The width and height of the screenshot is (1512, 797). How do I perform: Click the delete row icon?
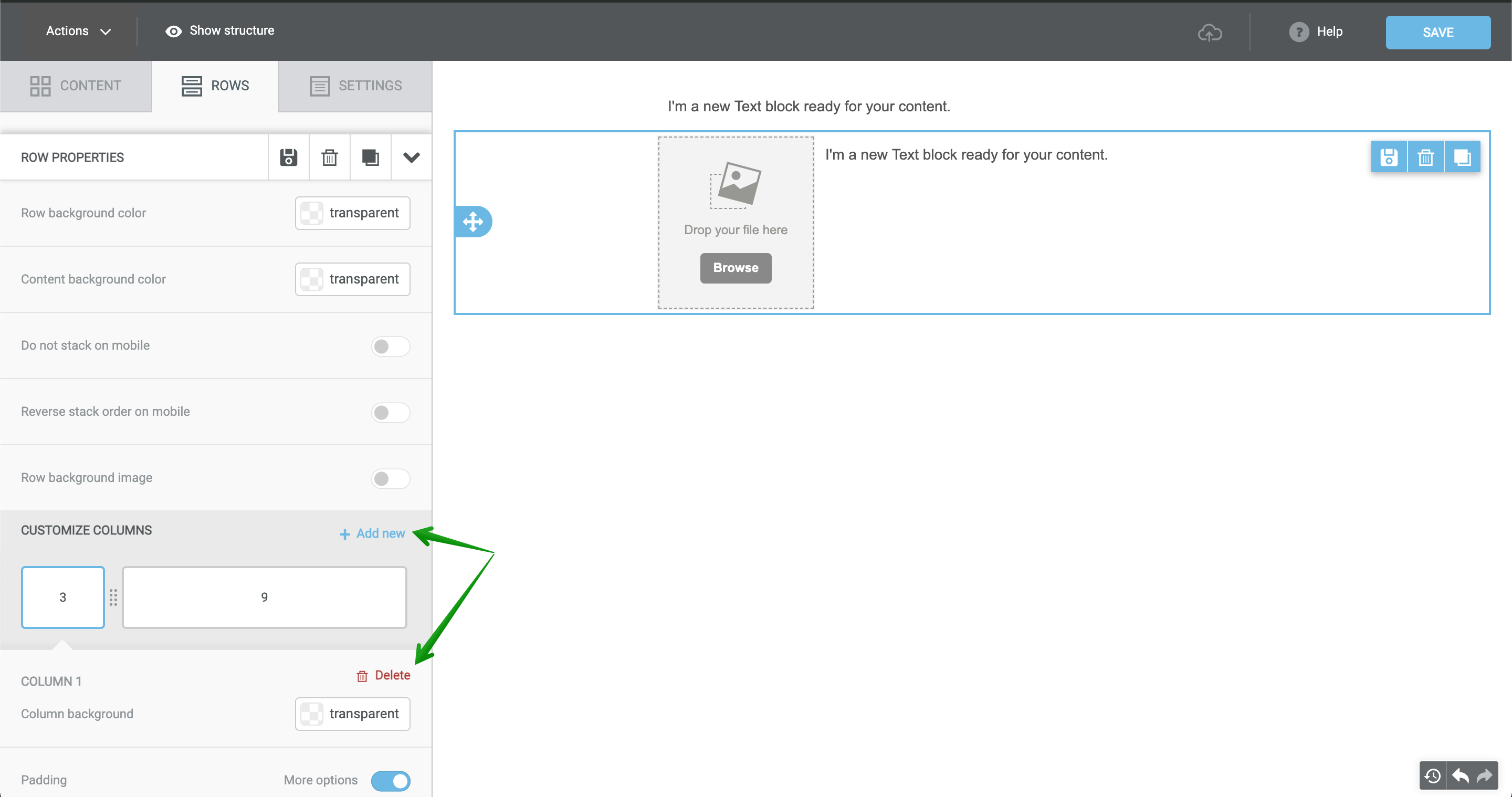tap(329, 157)
